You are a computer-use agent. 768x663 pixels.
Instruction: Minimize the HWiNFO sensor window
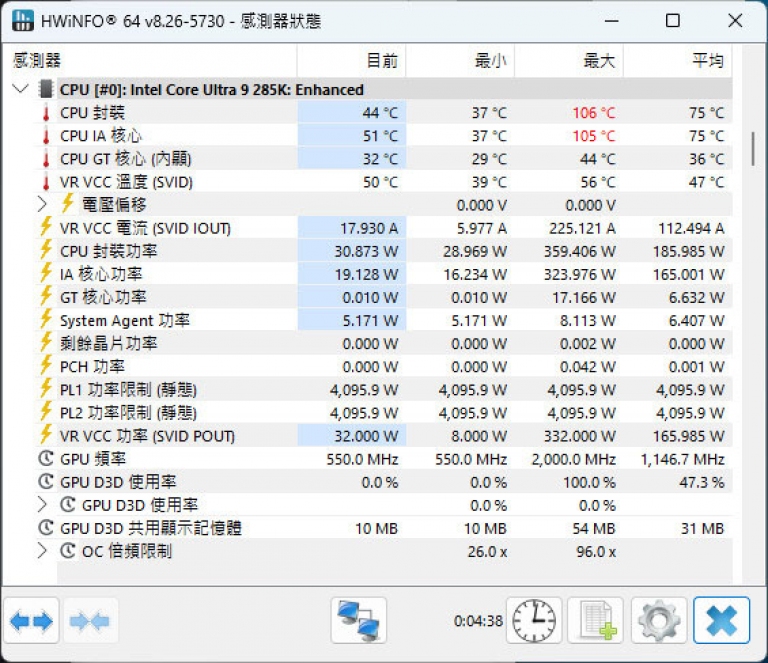[611, 21]
